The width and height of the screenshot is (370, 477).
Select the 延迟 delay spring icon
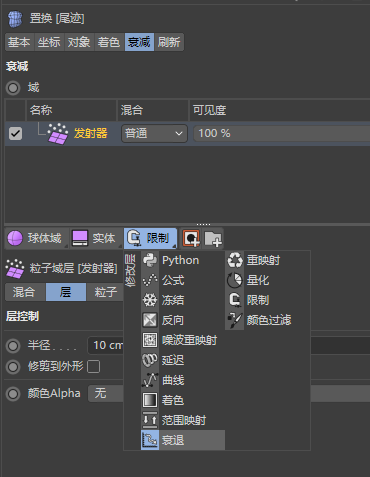(150, 360)
